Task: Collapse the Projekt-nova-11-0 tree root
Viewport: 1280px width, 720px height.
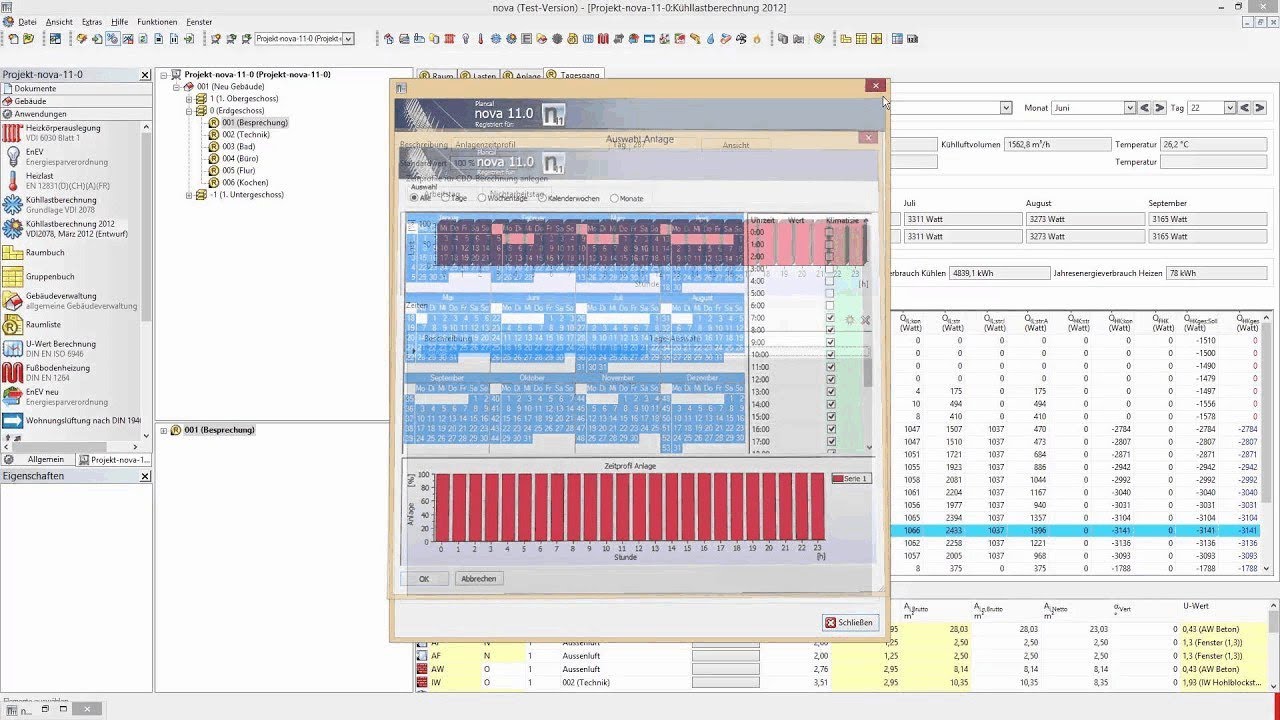Action: click(163, 74)
